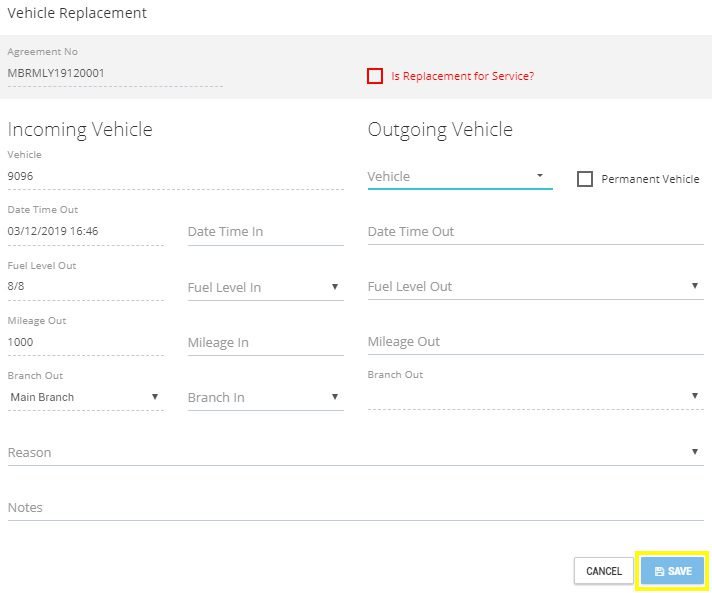Open the Outgoing Vehicle dropdown
This screenshot has width=712, height=593.
[460, 177]
